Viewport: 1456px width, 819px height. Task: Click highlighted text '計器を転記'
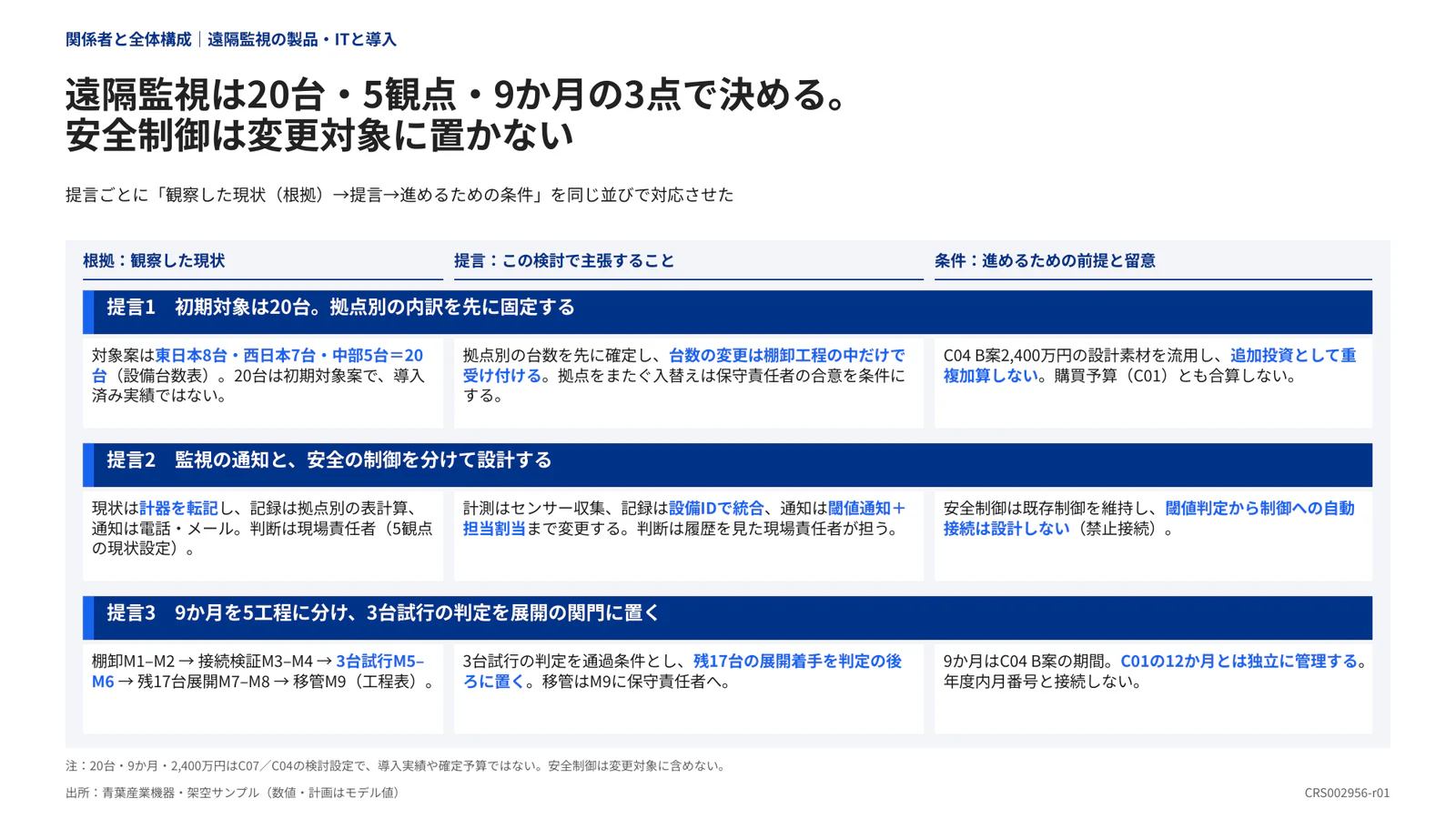pos(178,508)
